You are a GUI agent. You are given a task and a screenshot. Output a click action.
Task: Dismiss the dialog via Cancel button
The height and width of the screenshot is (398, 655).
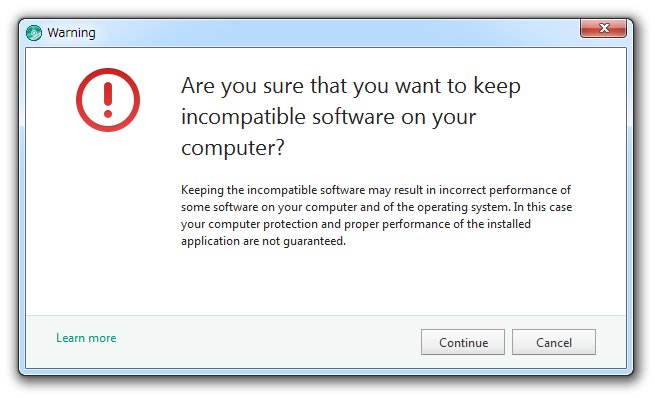pyautogui.click(x=553, y=342)
